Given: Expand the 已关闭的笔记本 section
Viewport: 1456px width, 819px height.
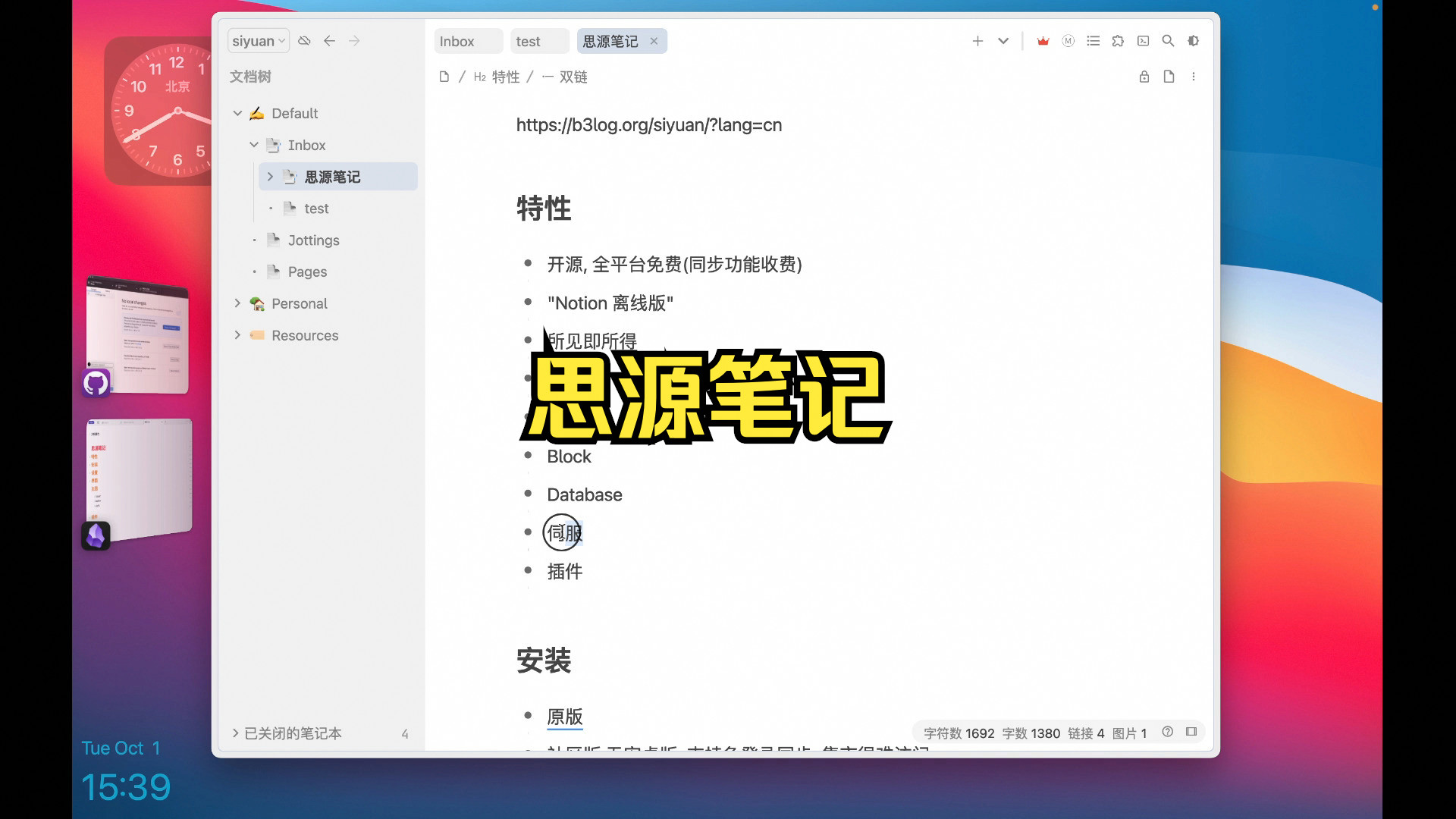Looking at the screenshot, I should [235, 733].
